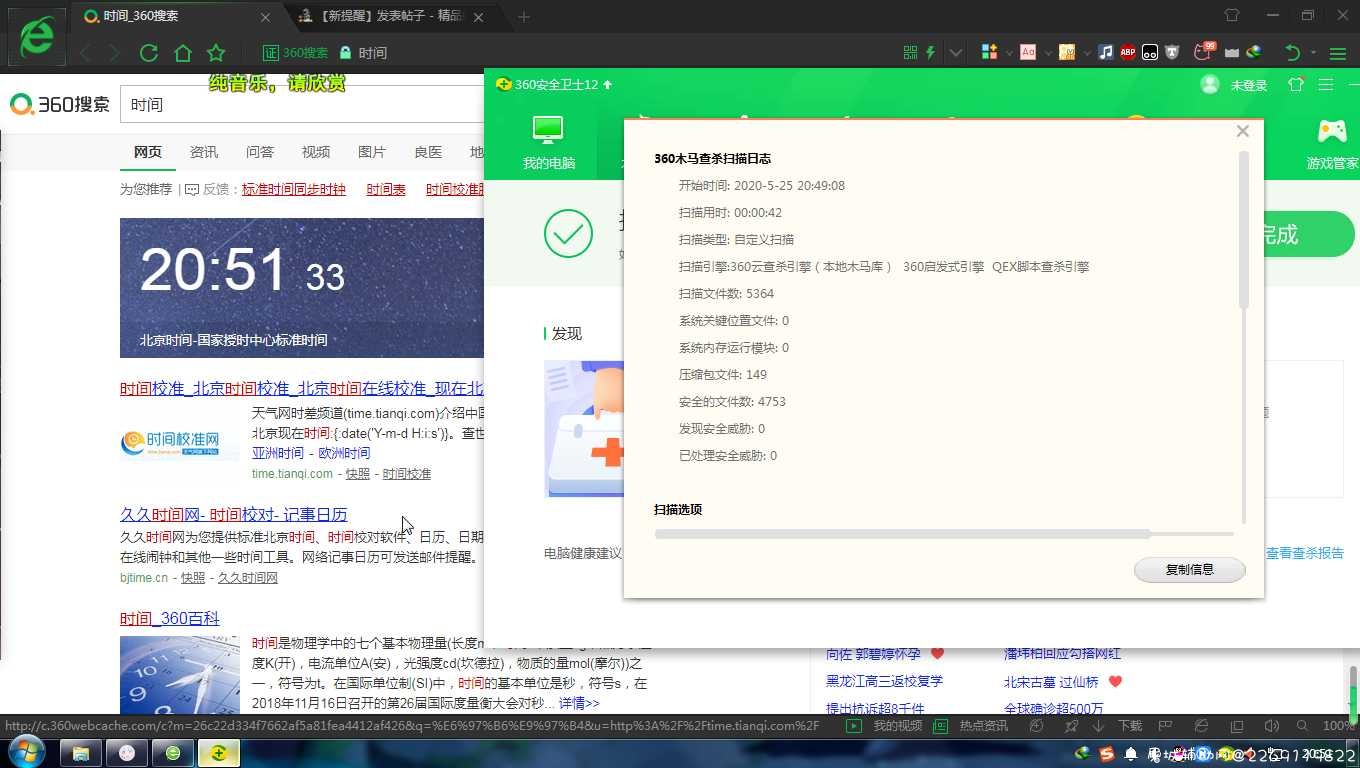1360x768 pixels.
Task: Open 查看查杀报告 link in 360安全卫士
Action: coord(1305,553)
